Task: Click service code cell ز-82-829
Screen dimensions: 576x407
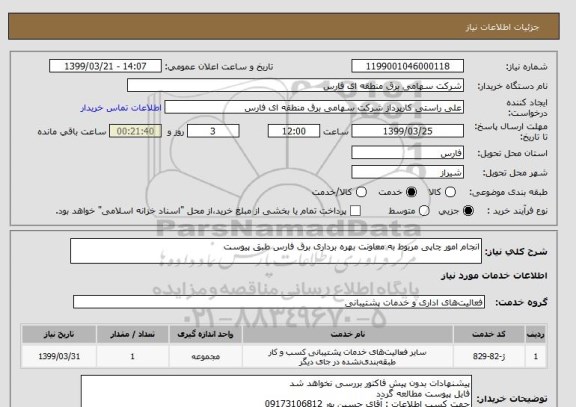Action: [489, 356]
